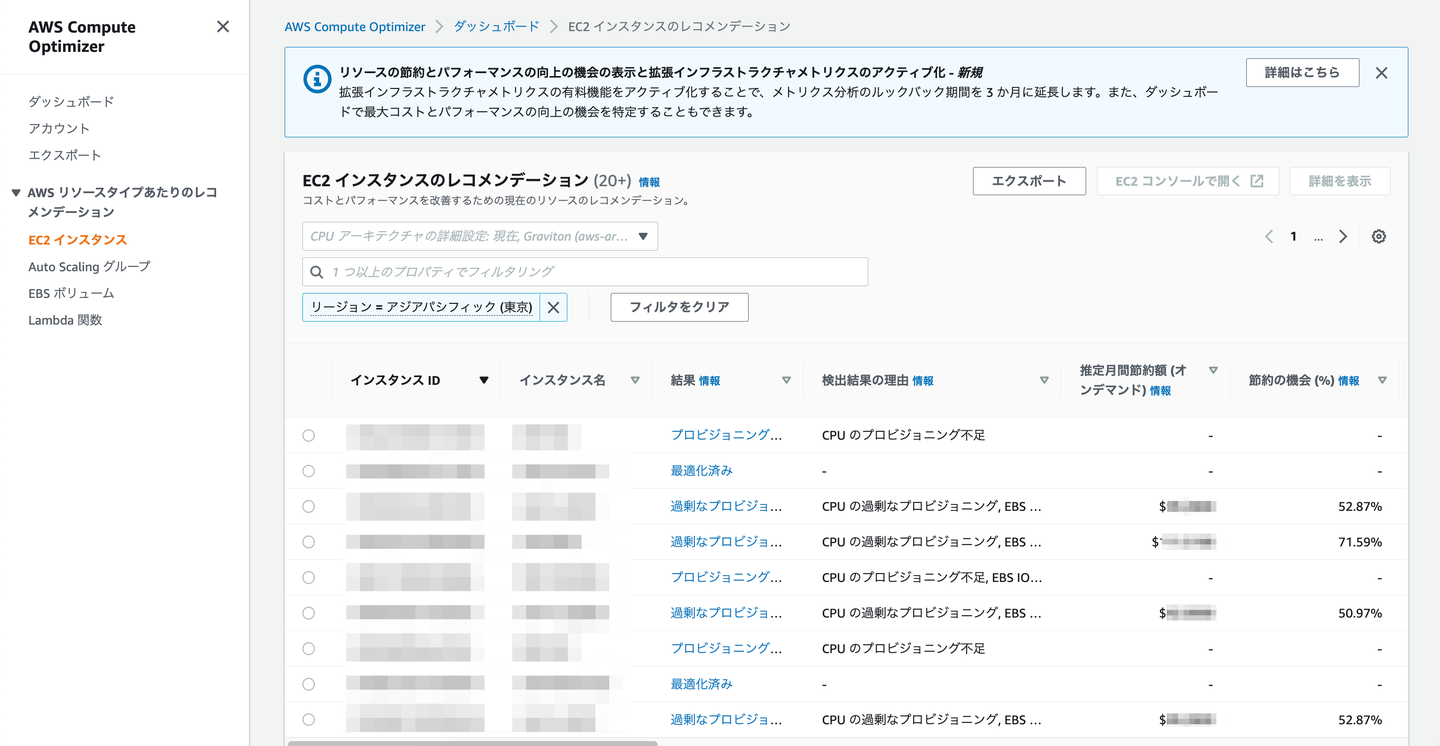Close the blue notification banner
This screenshot has height=746, width=1440.
click(x=1382, y=72)
